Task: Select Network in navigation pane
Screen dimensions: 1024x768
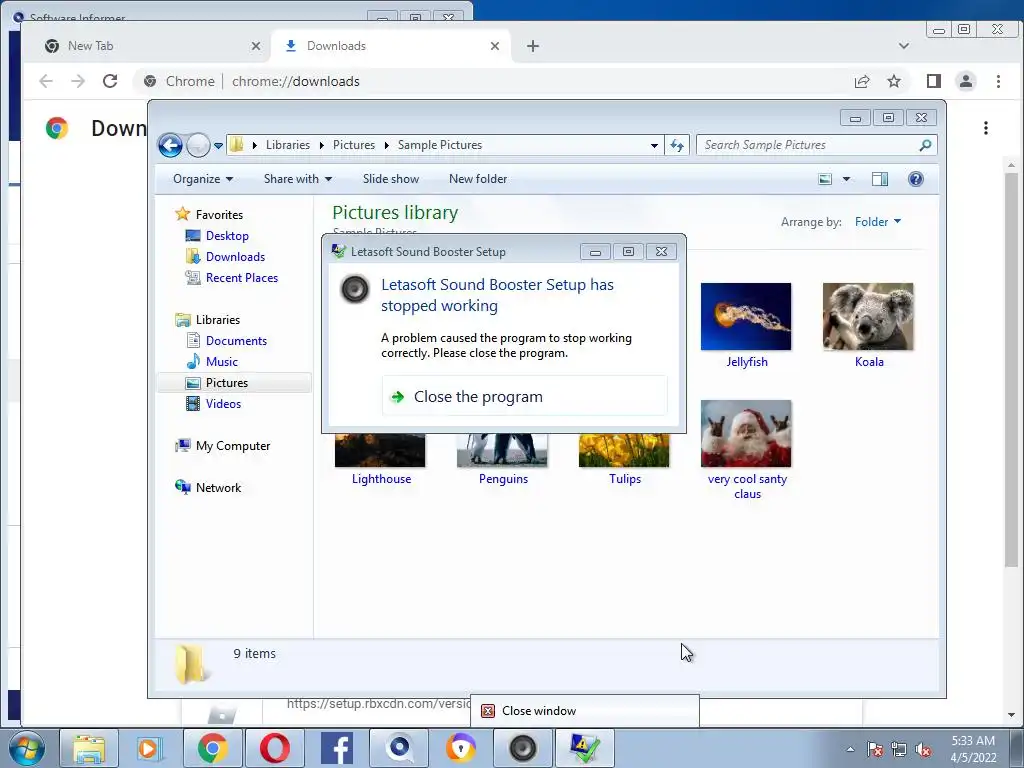Action: [x=218, y=488]
